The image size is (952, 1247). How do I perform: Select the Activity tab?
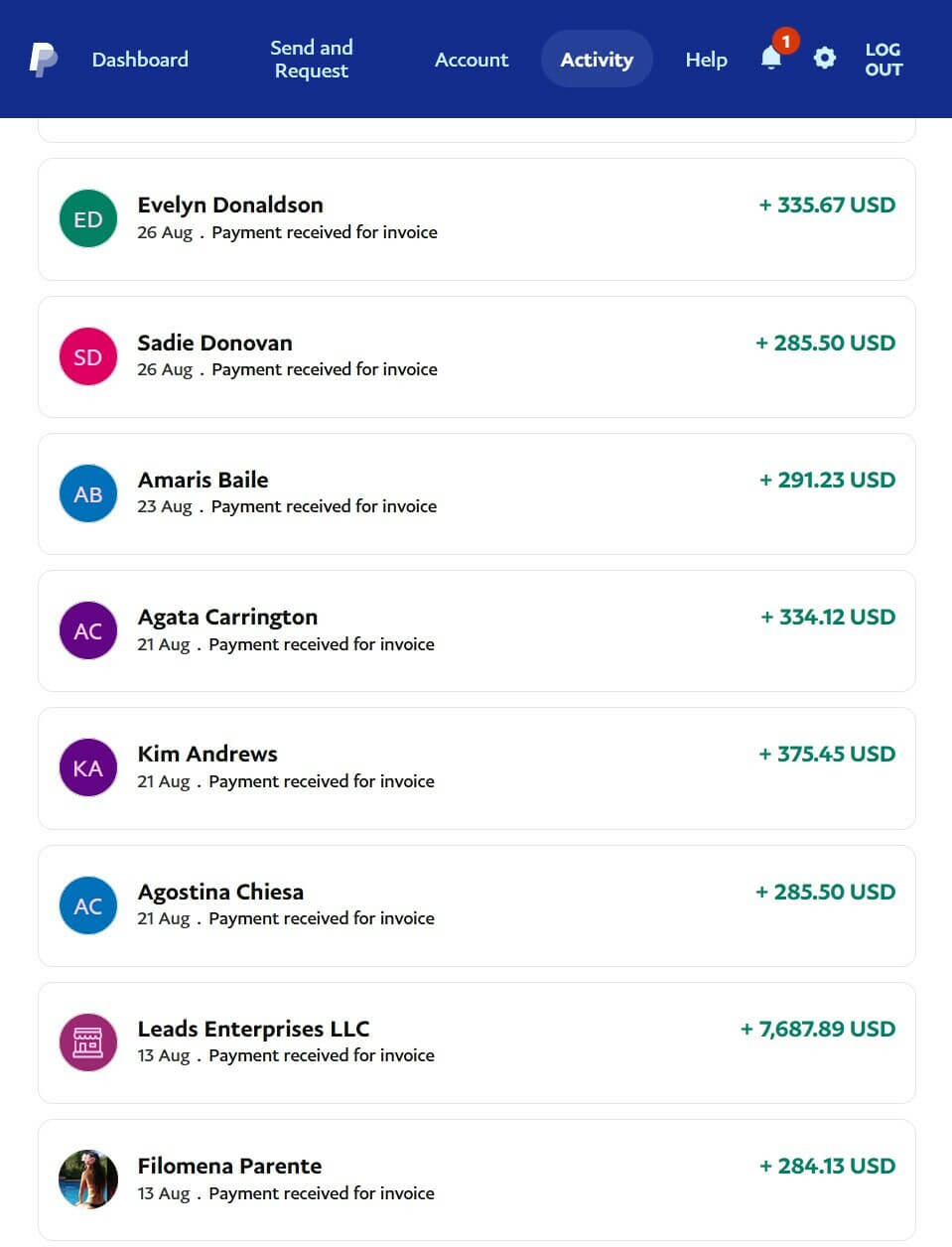tap(597, 60)
